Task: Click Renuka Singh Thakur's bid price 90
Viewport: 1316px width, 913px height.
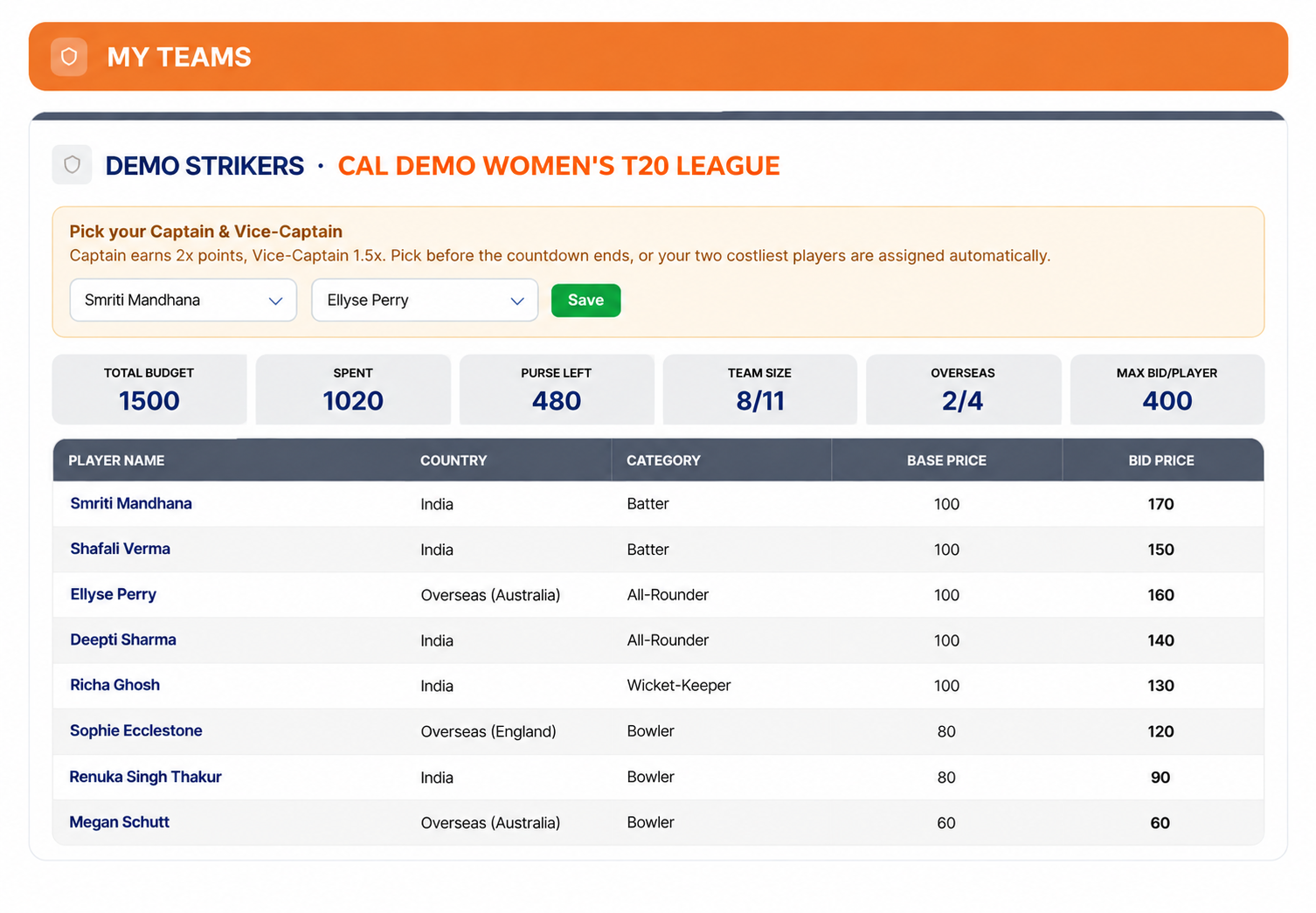Action: pyautogui.click(x=1160, y=778)
